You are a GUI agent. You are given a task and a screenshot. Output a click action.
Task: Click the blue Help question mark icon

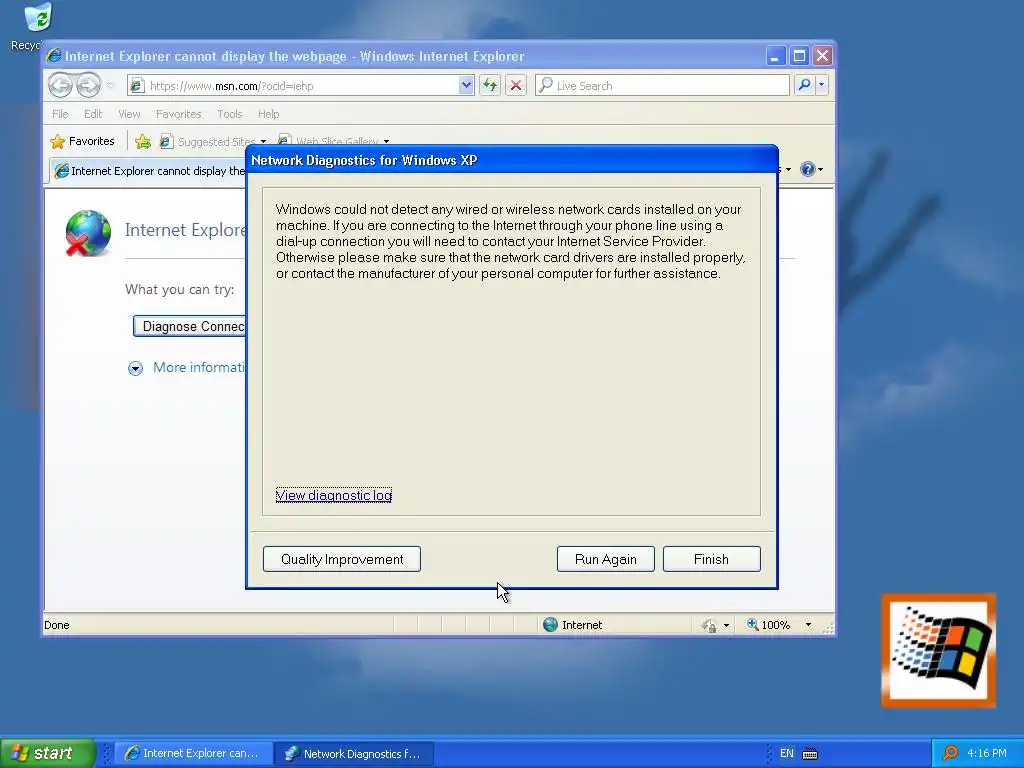click(x=807, y=169)
